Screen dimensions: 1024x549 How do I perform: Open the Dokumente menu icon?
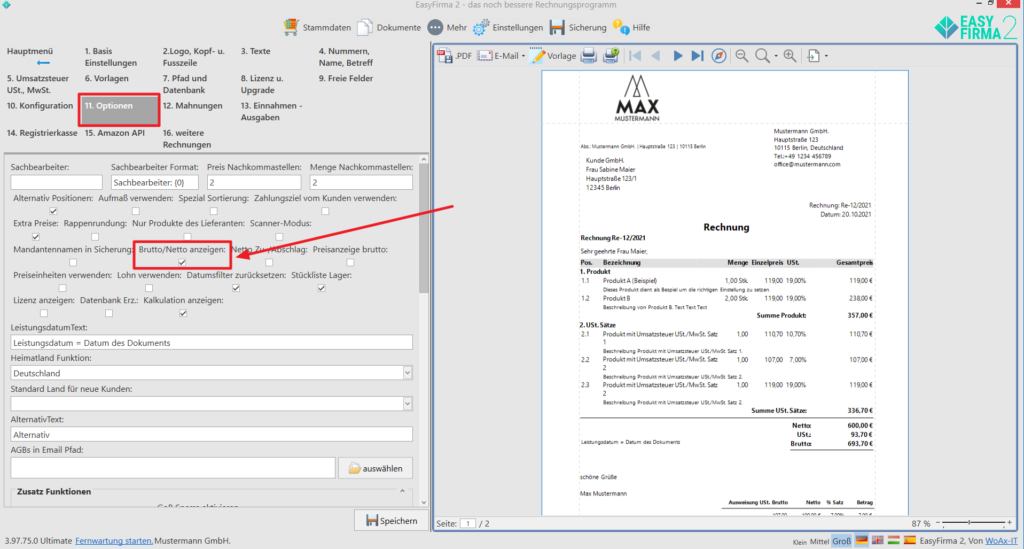(365, 27)
